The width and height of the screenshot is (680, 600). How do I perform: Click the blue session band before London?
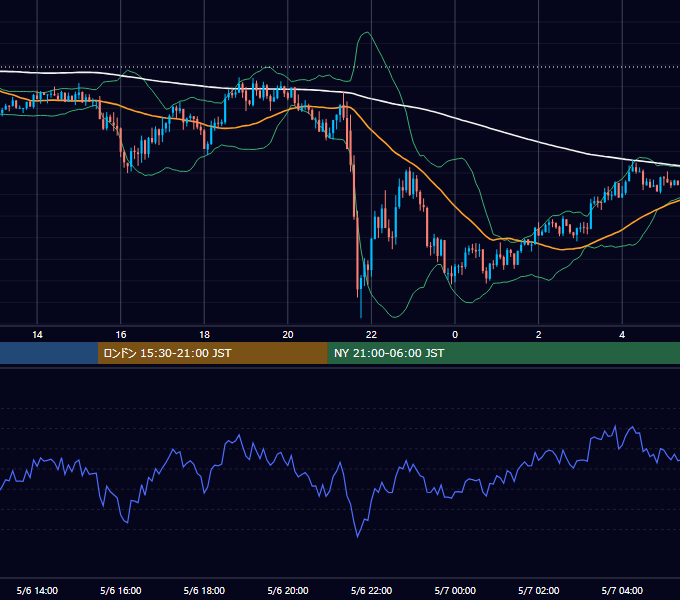click(x=49, y=353)
